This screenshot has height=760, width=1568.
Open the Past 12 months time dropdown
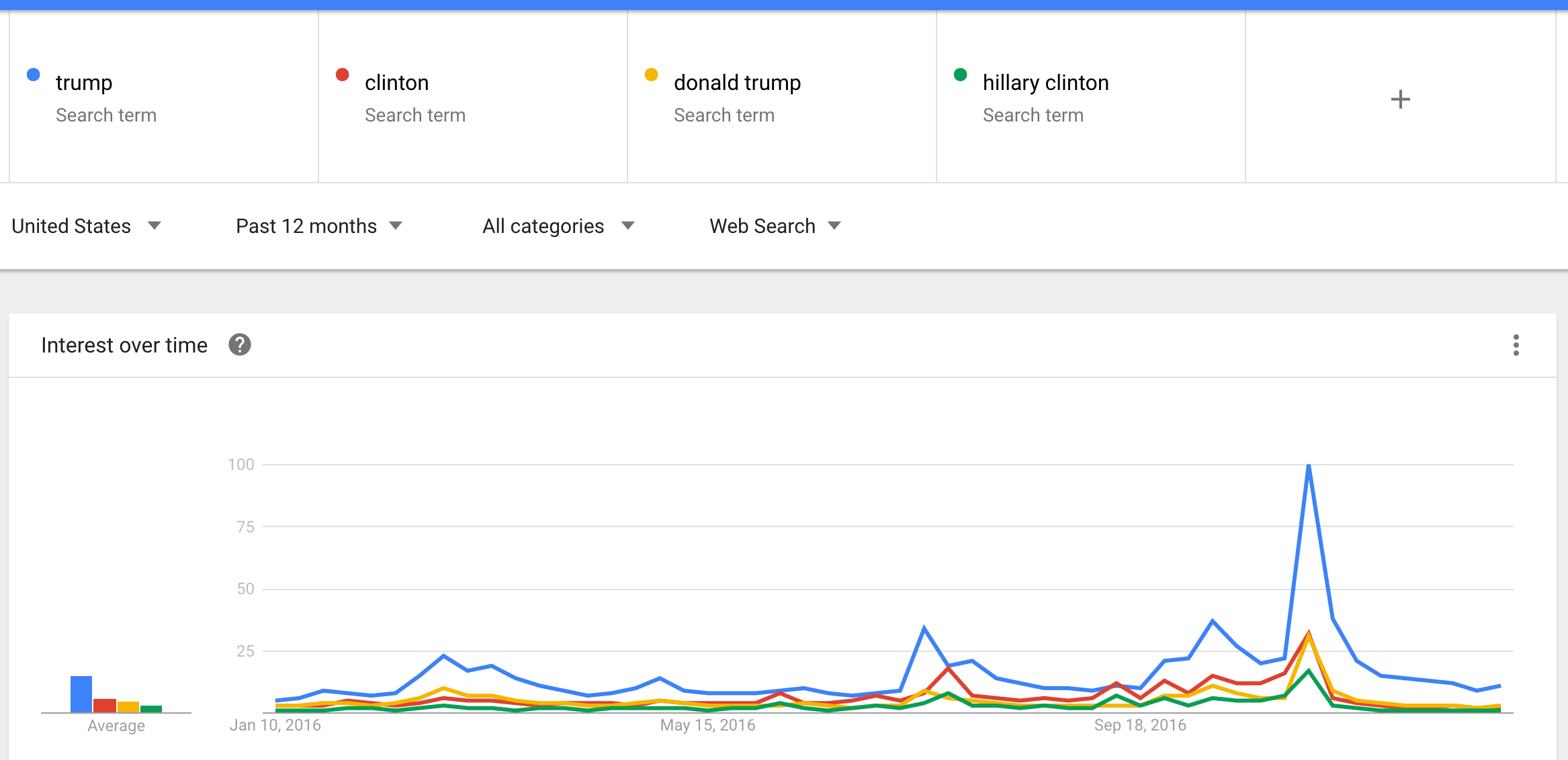click(319, 226)
